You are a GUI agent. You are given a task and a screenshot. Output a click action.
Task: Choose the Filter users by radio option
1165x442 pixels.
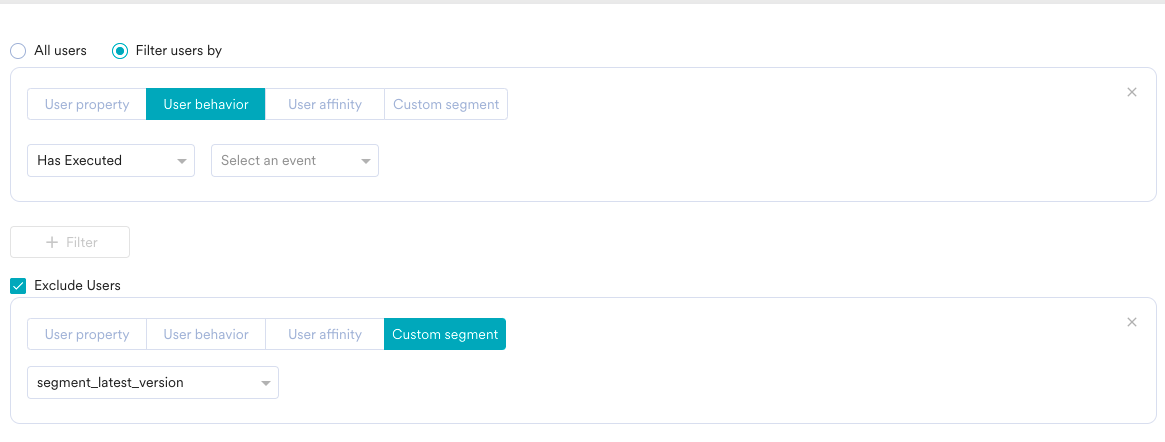coord(120,51)
